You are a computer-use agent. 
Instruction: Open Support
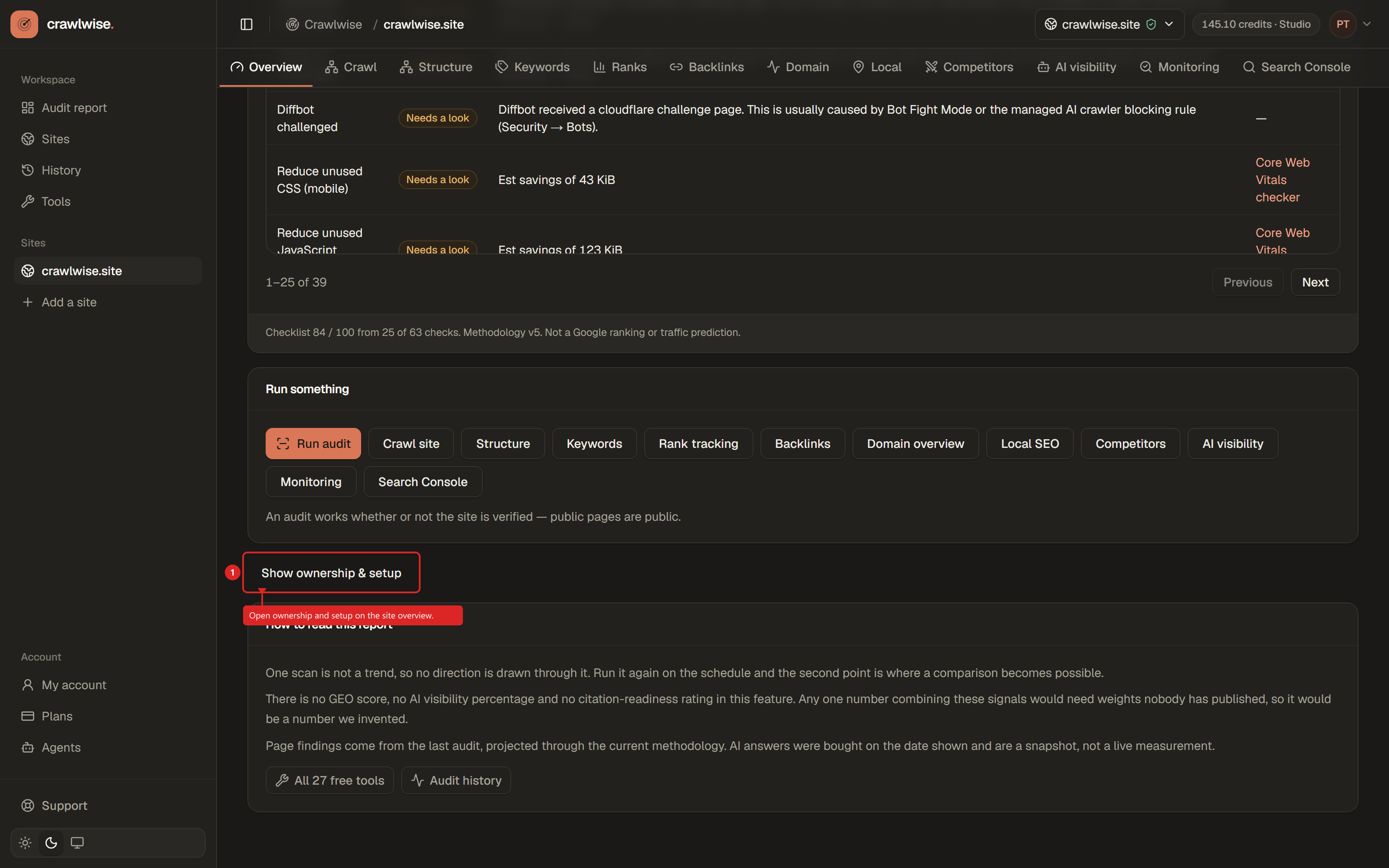coord(108,806)
